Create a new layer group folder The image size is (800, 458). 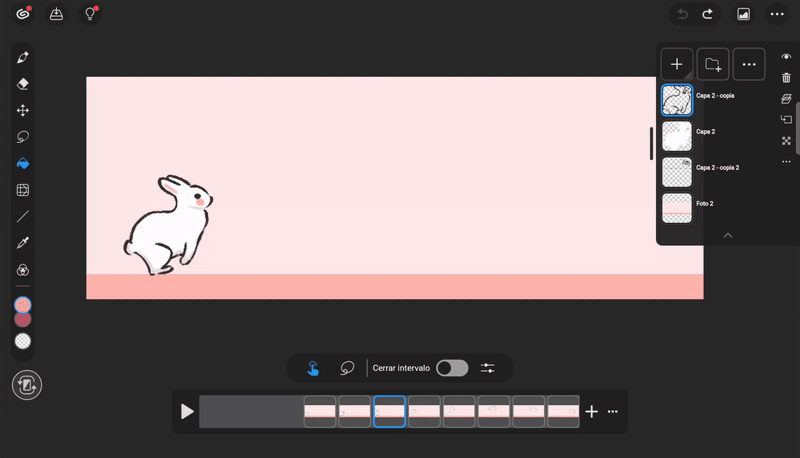[x=713, y=64]
